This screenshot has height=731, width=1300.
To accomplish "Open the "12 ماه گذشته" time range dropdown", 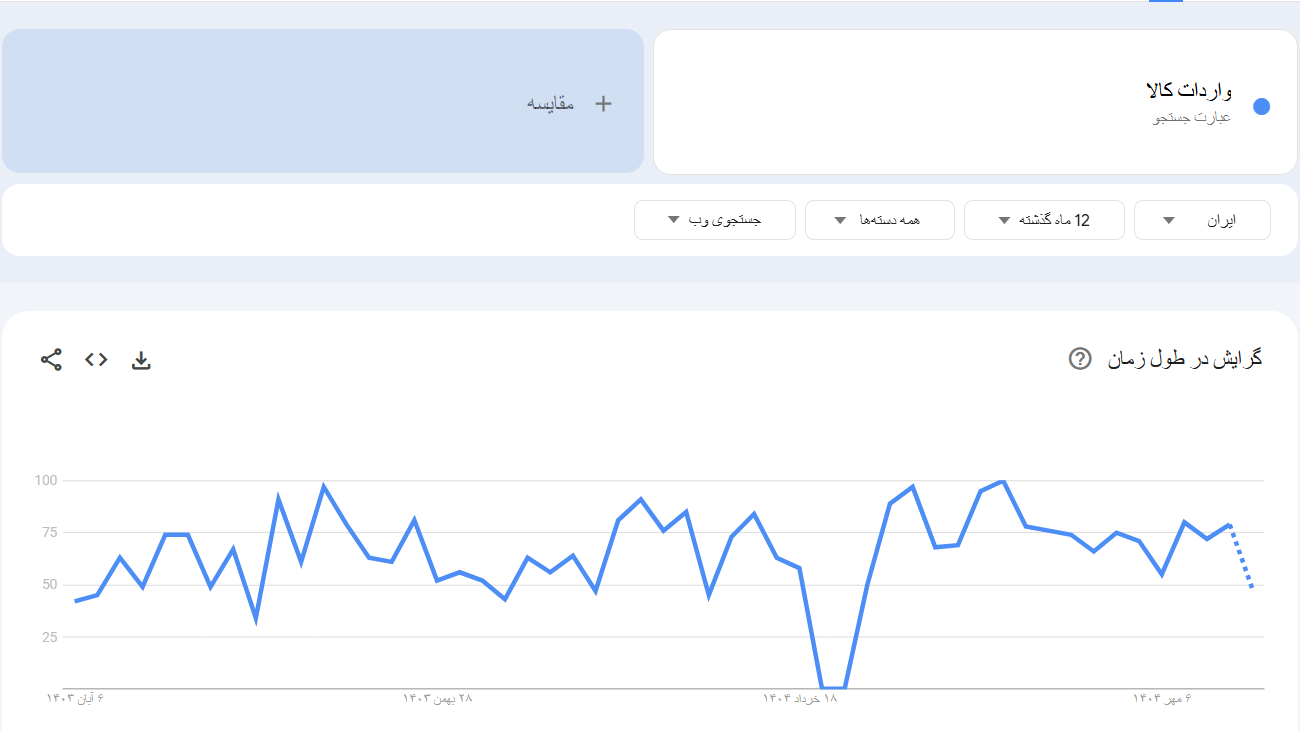I will 1044,220.
